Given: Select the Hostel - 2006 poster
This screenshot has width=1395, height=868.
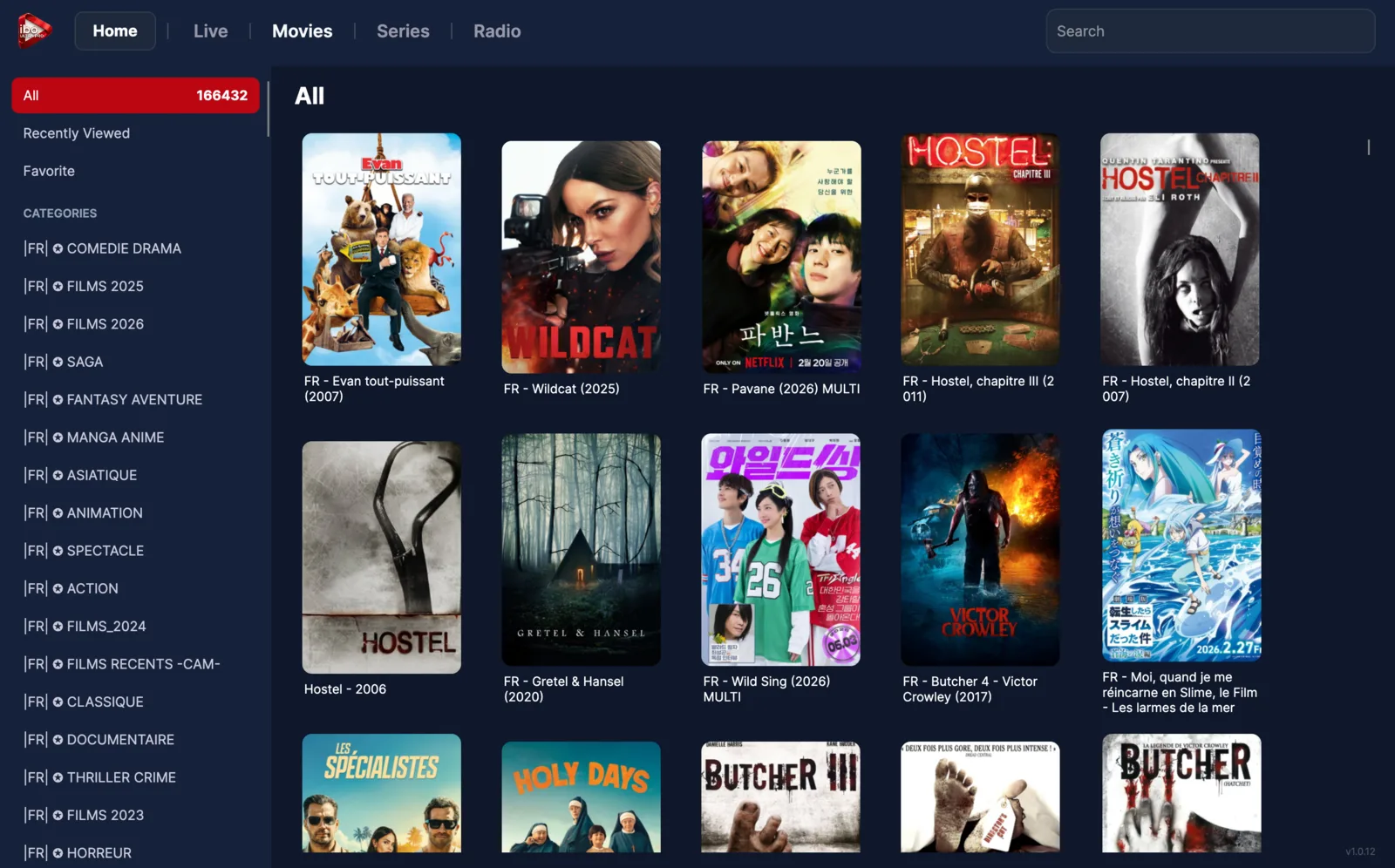Looking at the screenshot, I should (382, 557).
